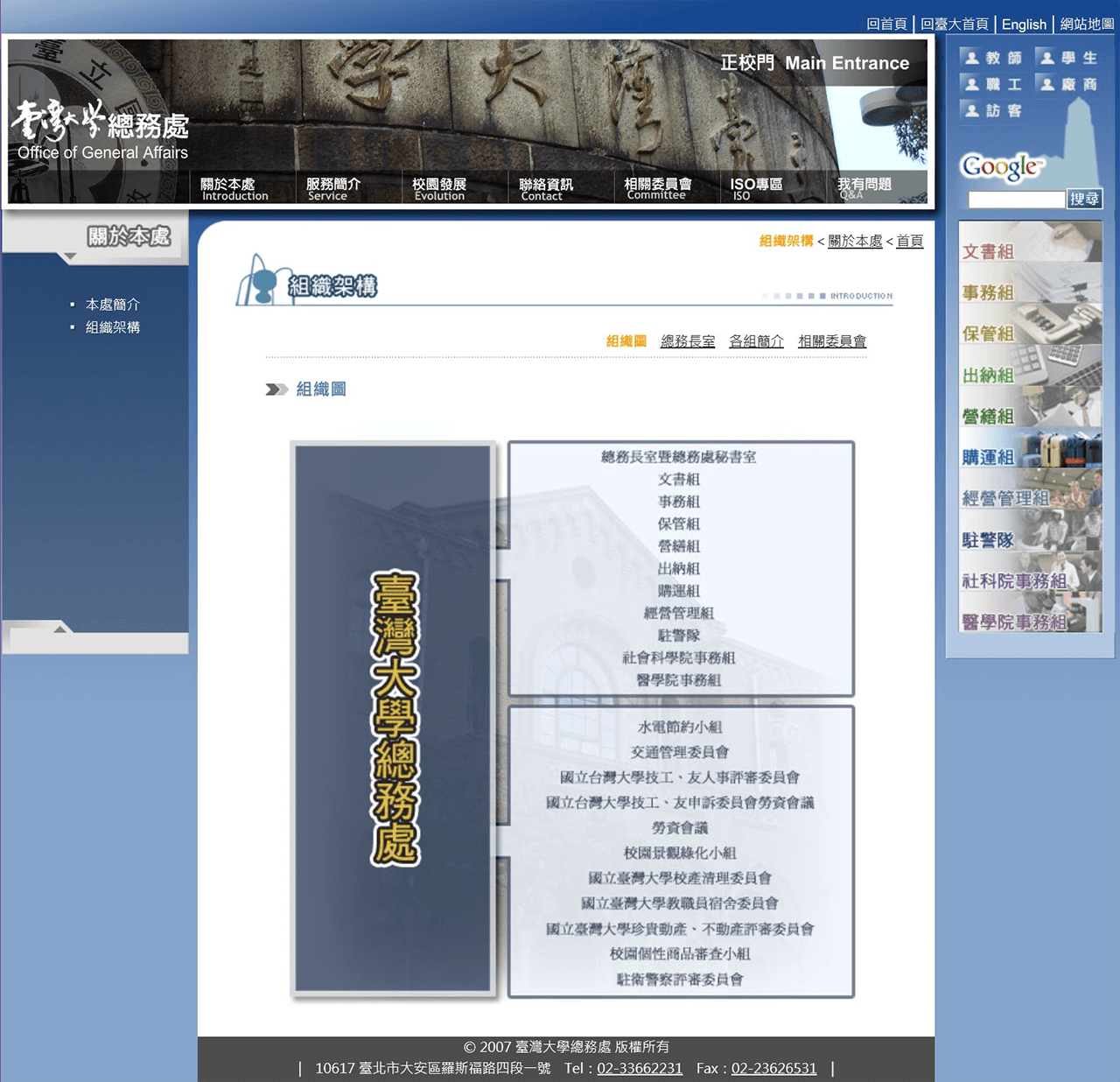Click 駐衛警察評審委員會 in the org chart

click(x=680, y=980)
